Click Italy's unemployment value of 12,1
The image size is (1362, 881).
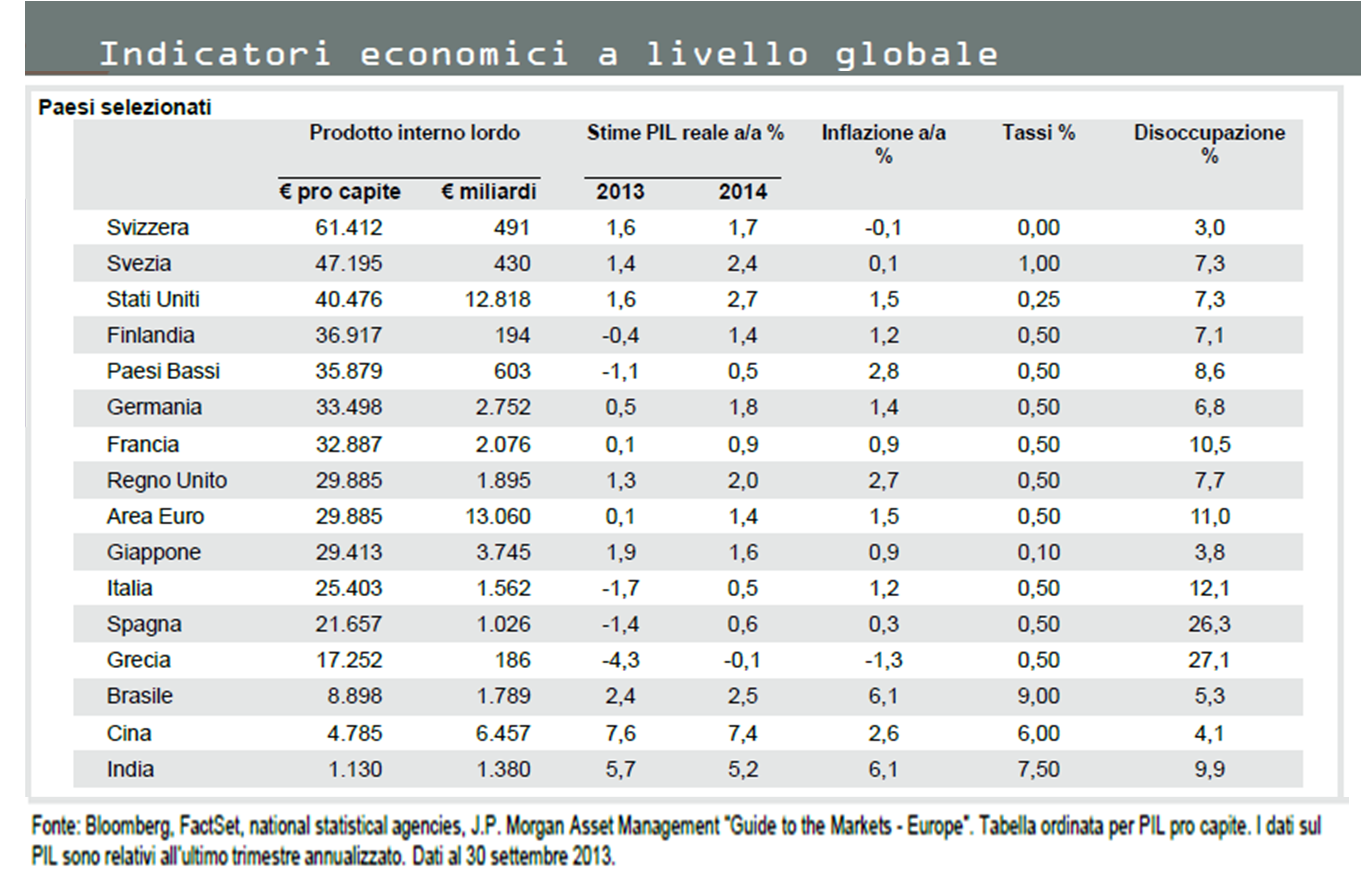pos(1210,588)
